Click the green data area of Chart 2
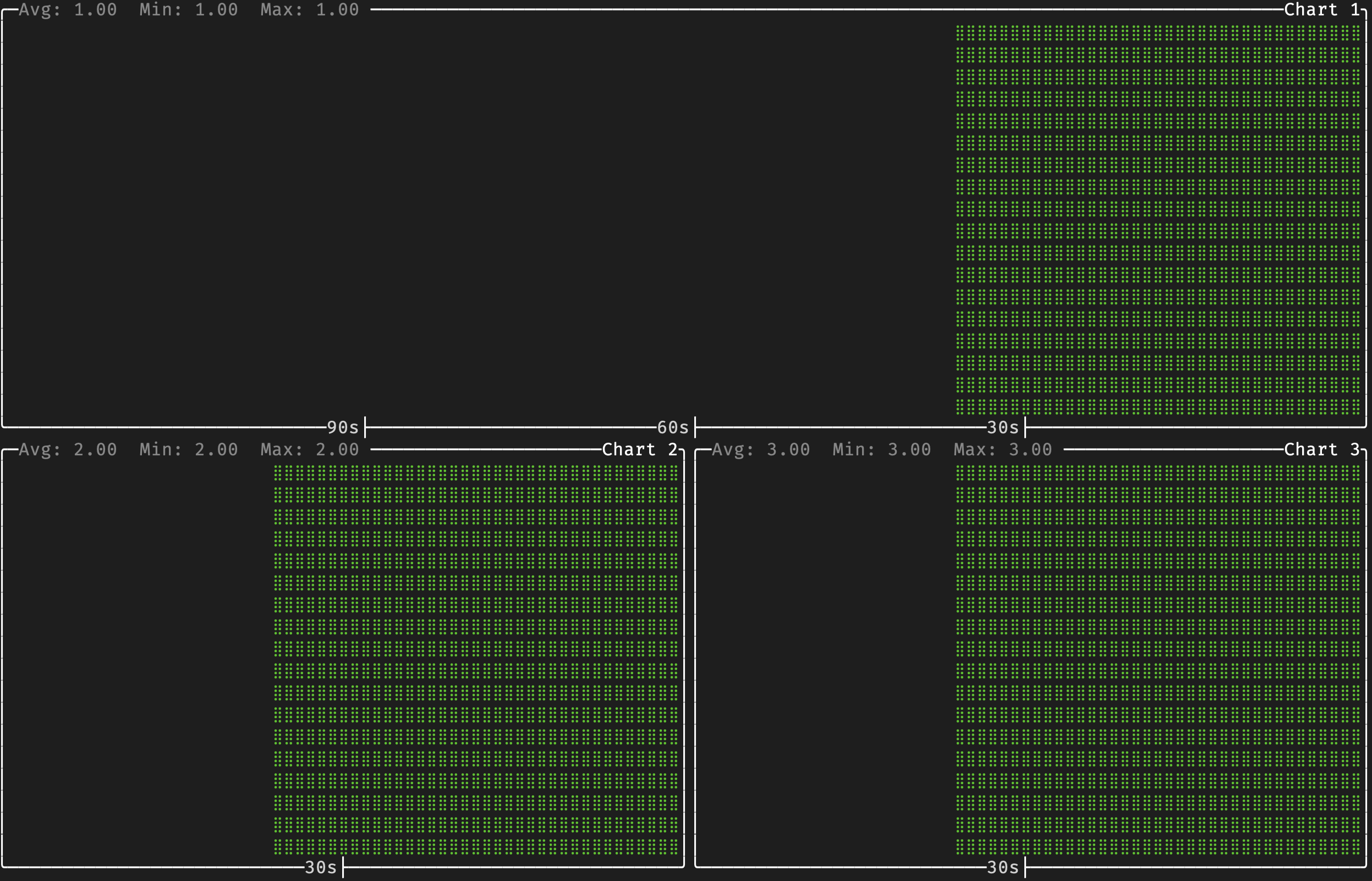 click(x=476, y=659)
